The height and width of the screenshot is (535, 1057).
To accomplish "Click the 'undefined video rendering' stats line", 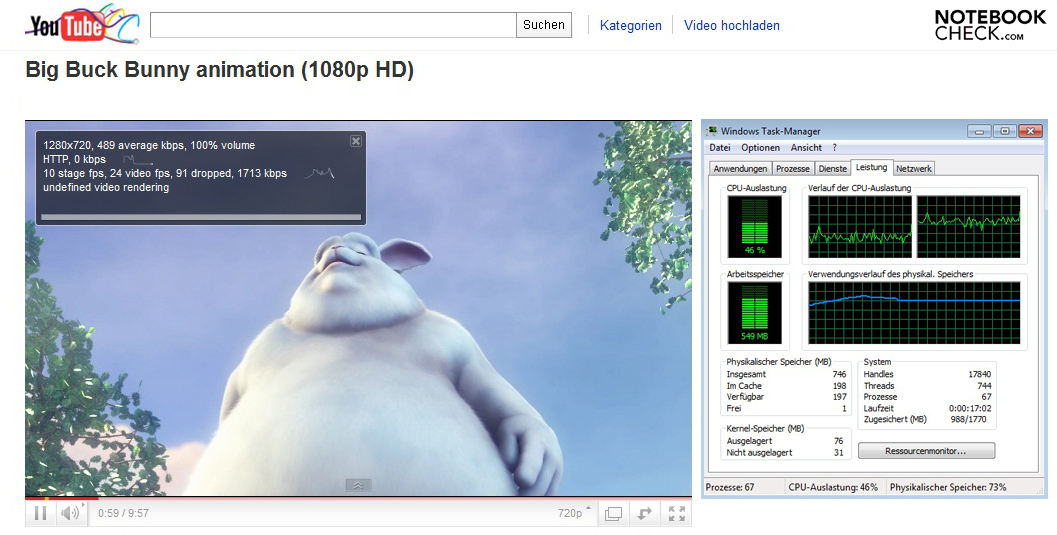I will tap(106, 187).
